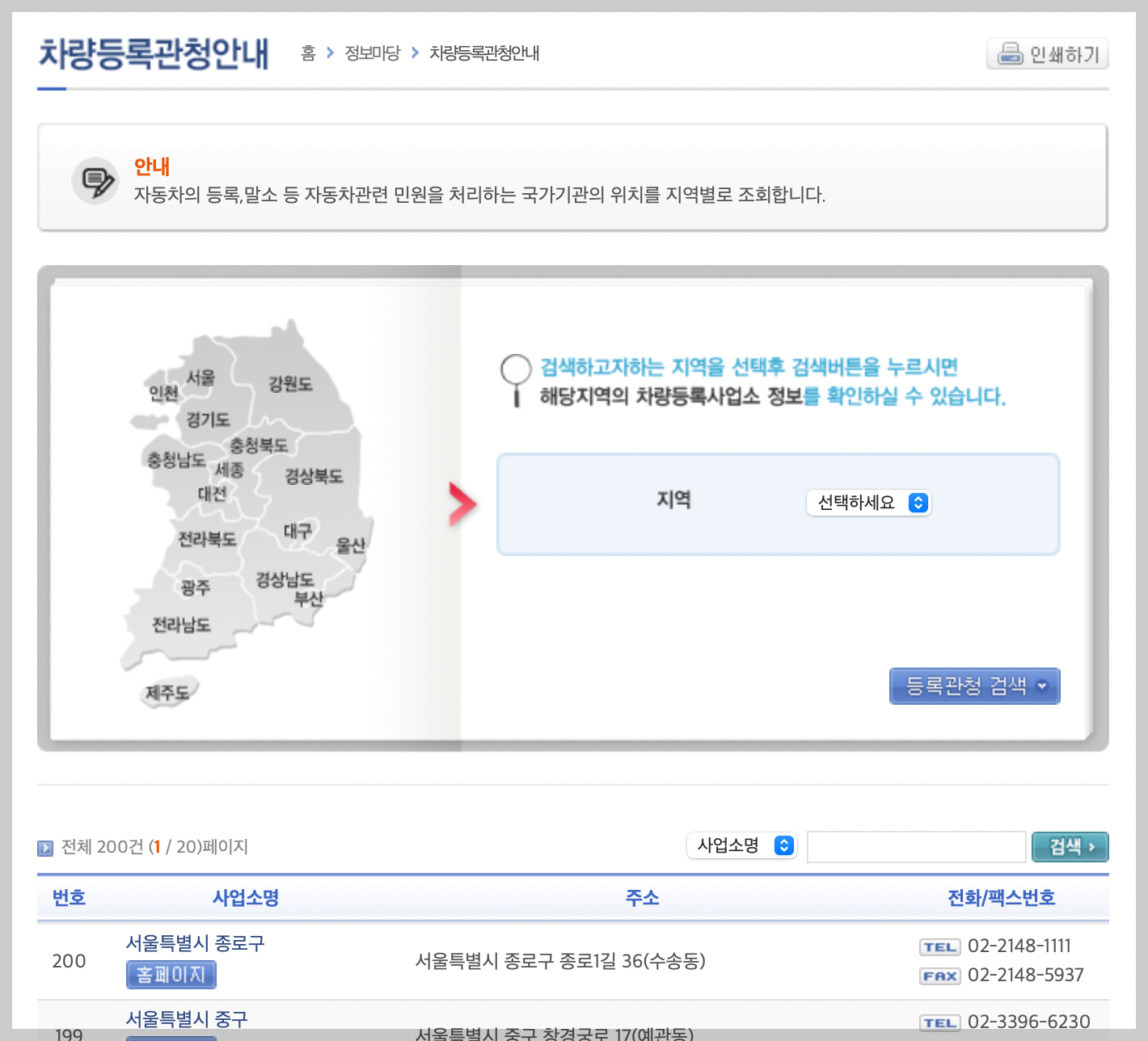The image size is (1148, 1041).
Task: Click the green 검색 button
Action: click(1070, 847)
